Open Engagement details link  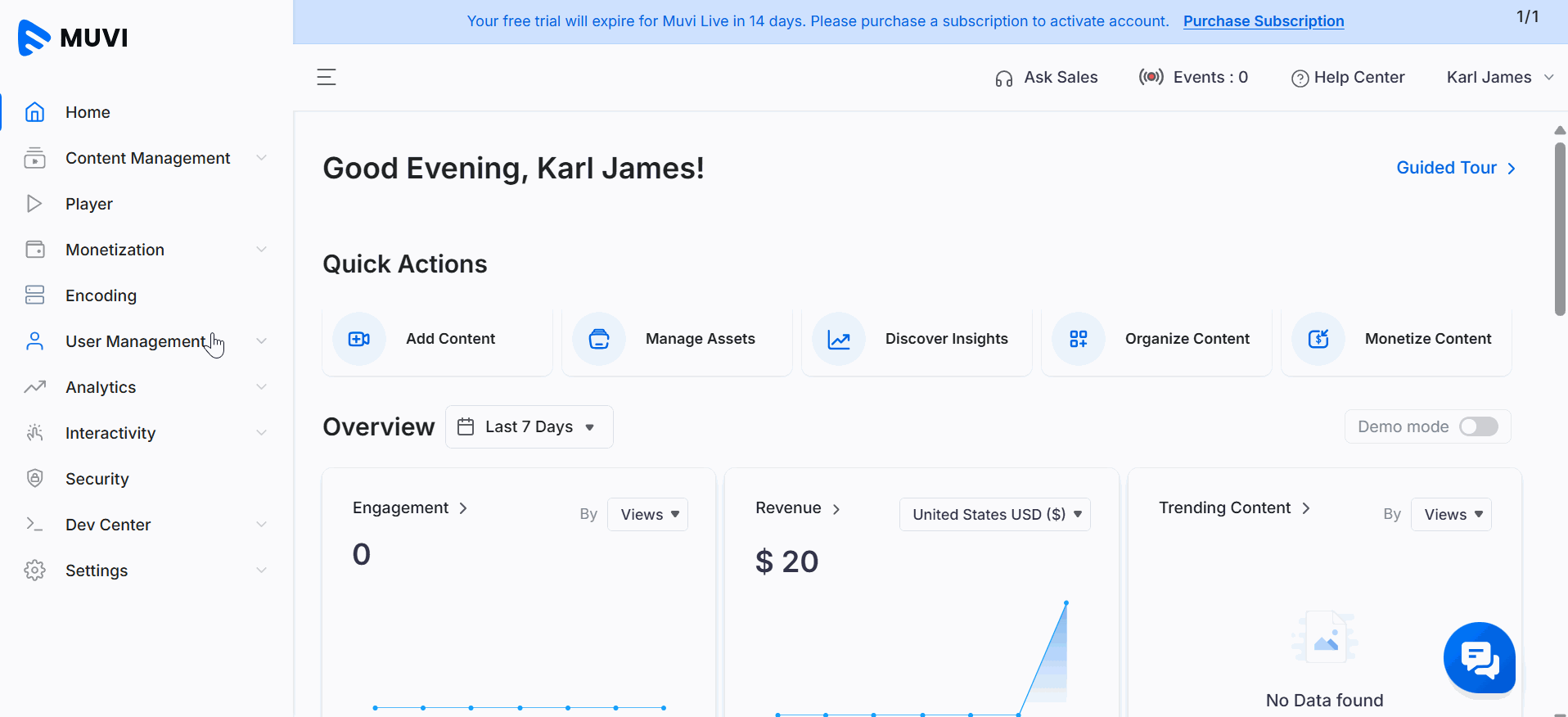409,507
